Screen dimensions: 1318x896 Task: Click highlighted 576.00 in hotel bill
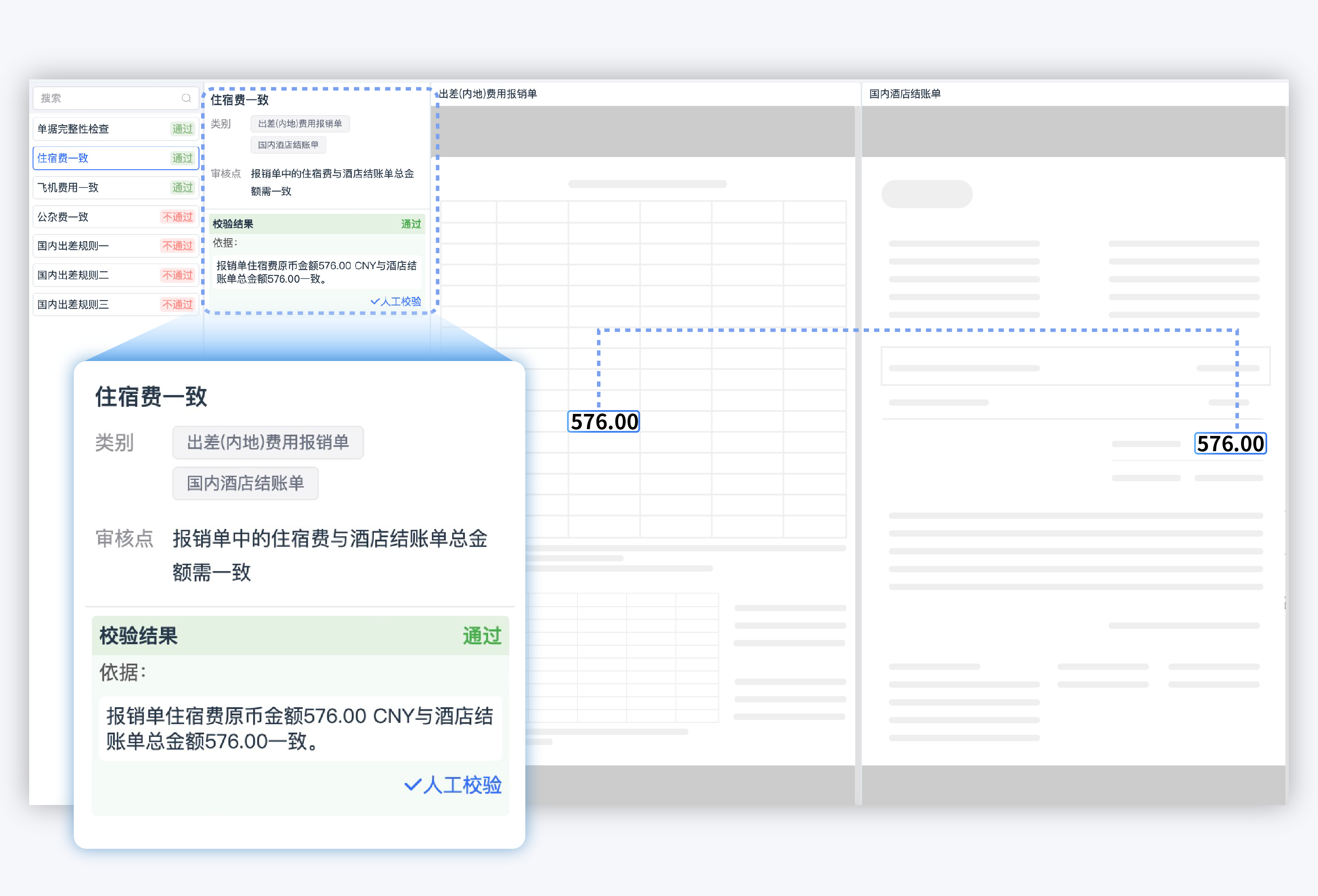1230,444
